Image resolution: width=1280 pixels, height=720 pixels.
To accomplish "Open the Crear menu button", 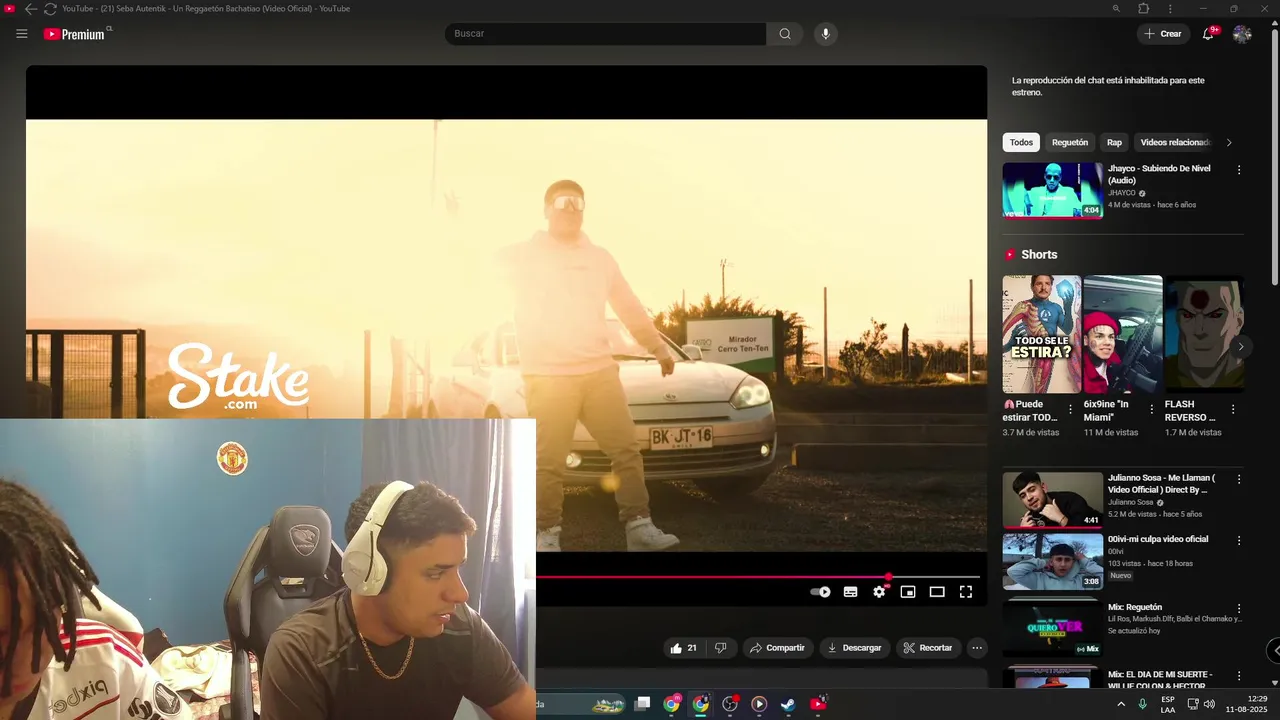I will [1163, 34].
